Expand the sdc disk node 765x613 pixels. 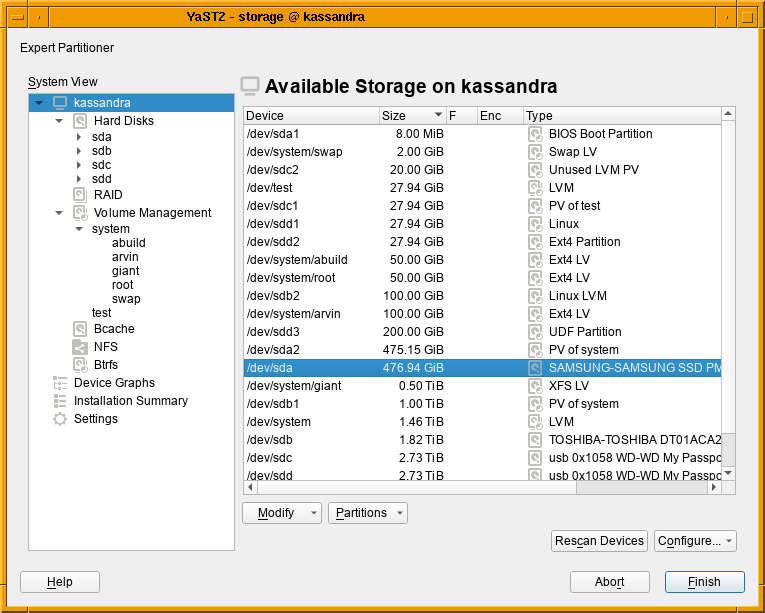click(x=79, y=165)
